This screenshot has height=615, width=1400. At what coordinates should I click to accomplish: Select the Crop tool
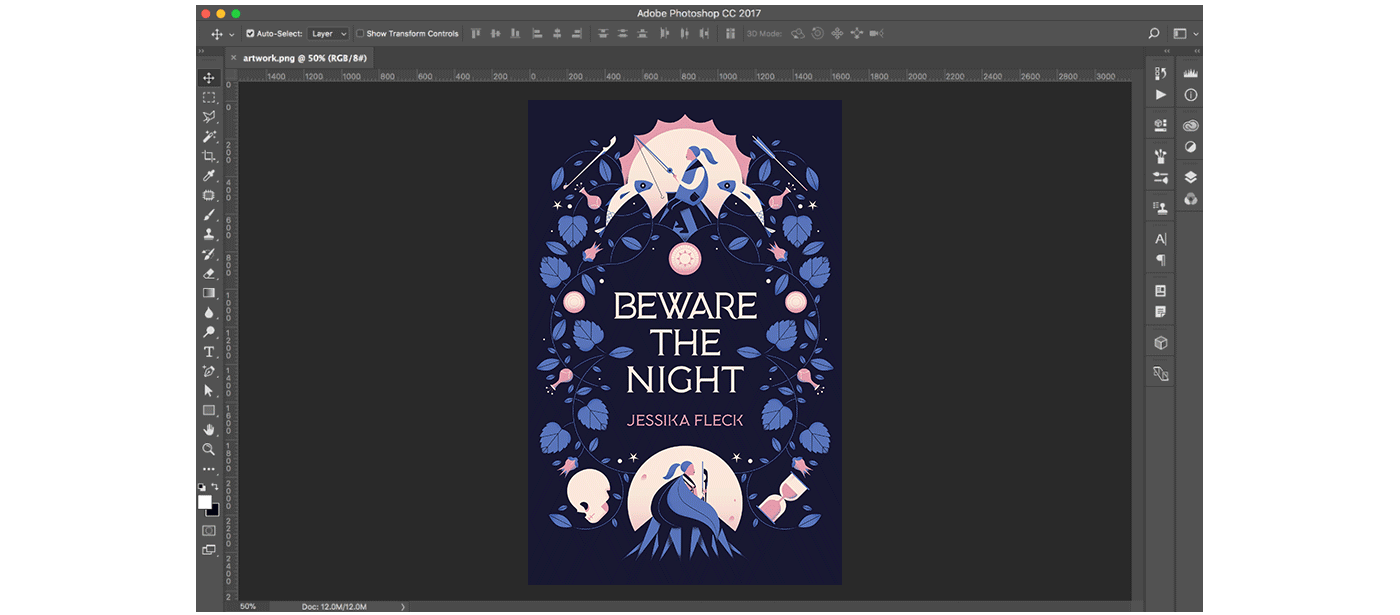pos(209,156)
